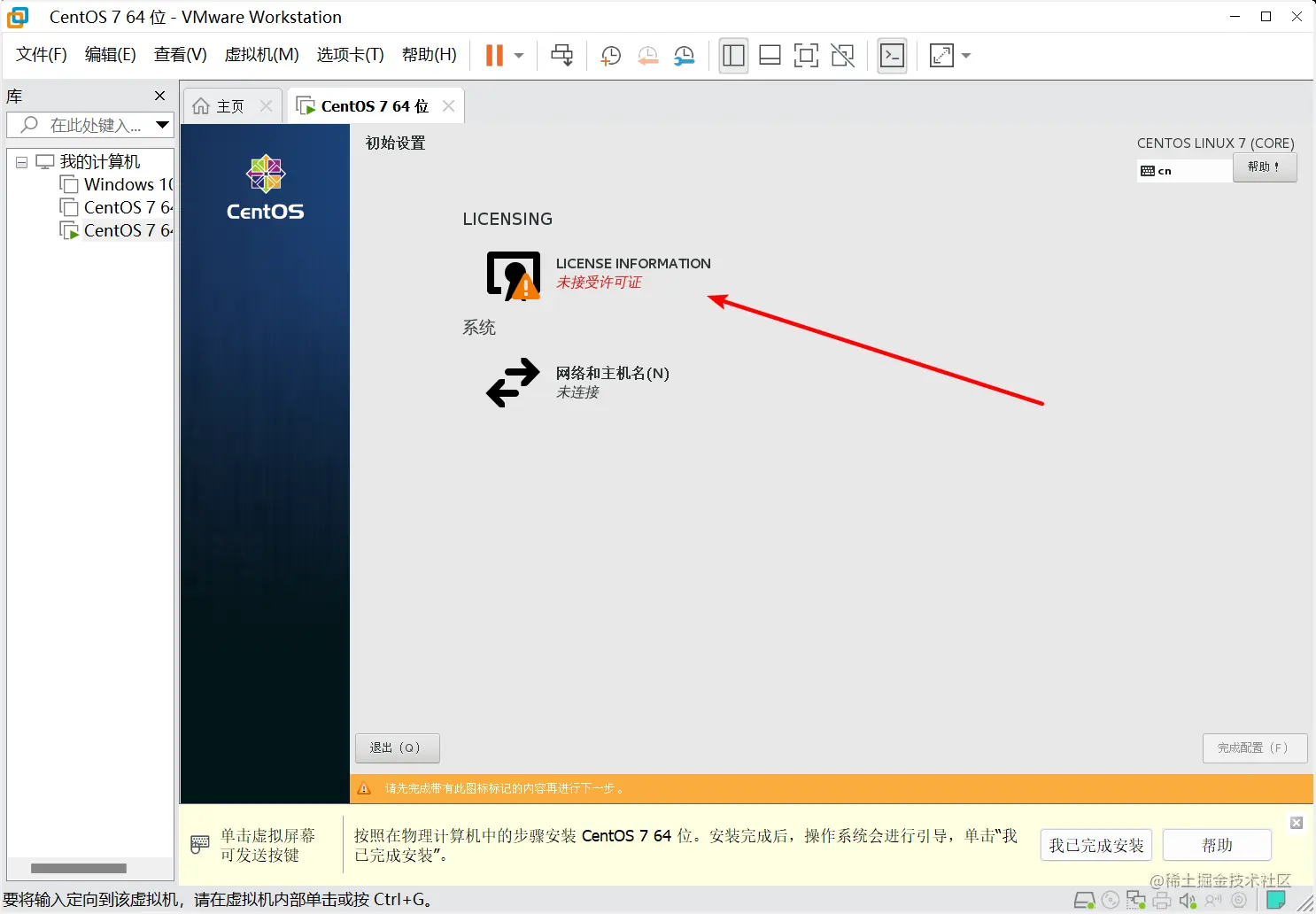This screenshot has height=914, width=1316.
Task: Open the 选项卡(T) menu
Action: tap(351, 55)
